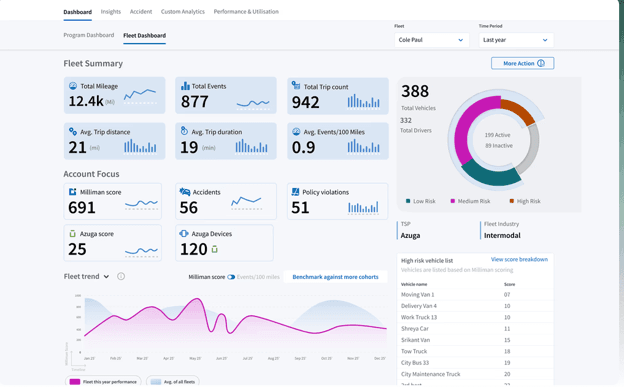Image resolution: width=624 pixels, height=387 pixels.
Task: Click the Azuga TSP value
Action: pos(410,235)
